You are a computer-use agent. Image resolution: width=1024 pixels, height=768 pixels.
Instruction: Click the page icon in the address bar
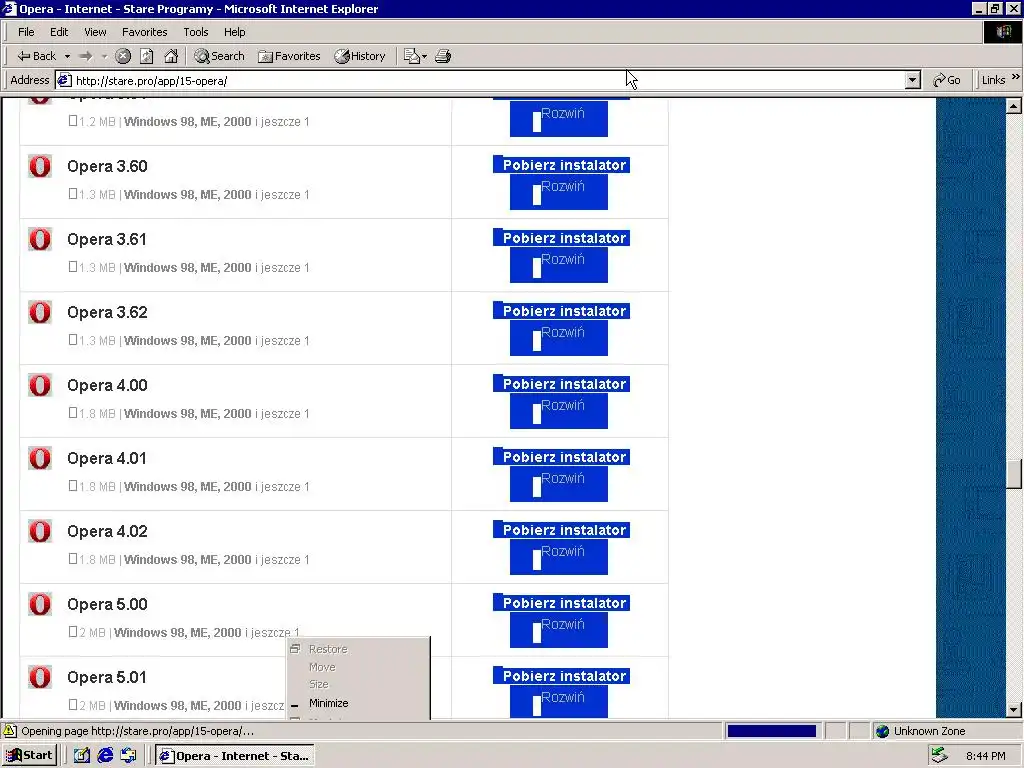[65, 80]
